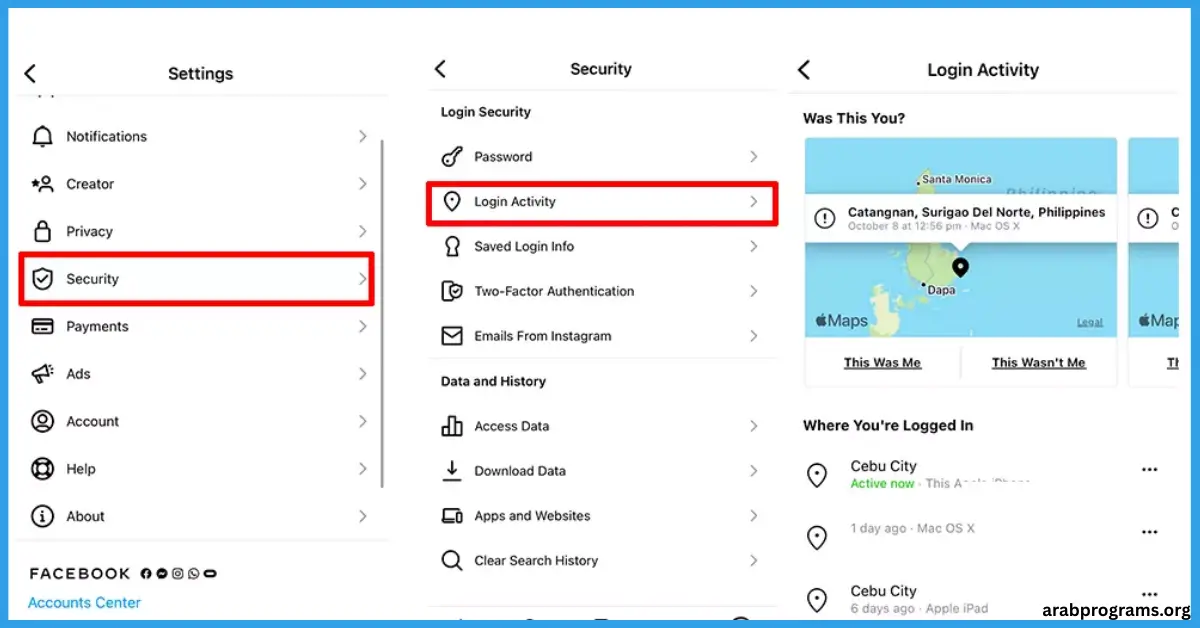The width and height of the screenshot is (1200, 628).
Task: Tap the Emails From Instagram envelope icon
Action: [452, 336]
